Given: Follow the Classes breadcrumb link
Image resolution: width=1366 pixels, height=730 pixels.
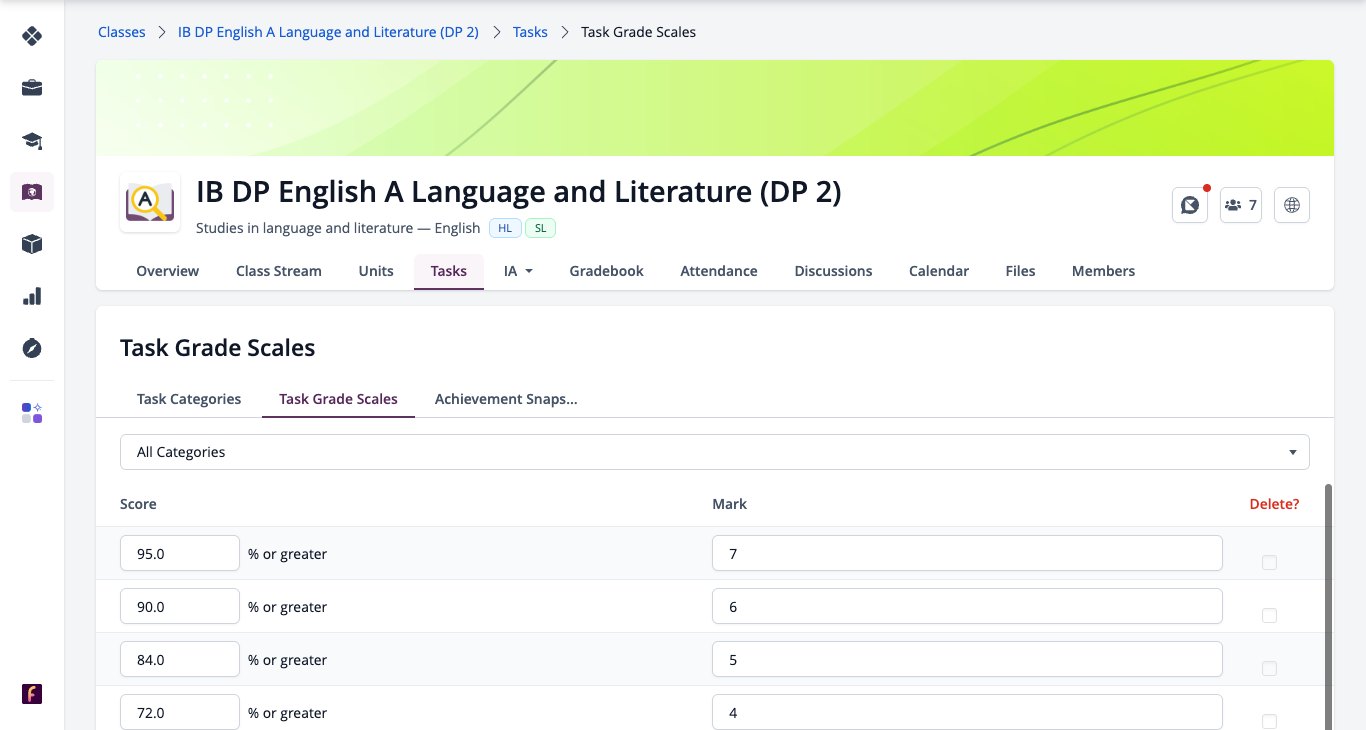Looking at the screenshot, I should 121,32.
